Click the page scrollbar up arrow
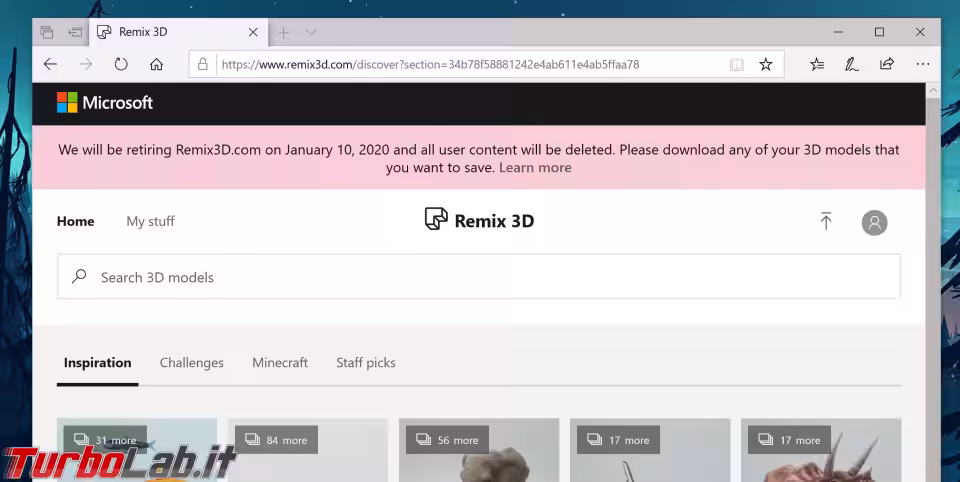The image size is (960, 482). coord(933,90)
